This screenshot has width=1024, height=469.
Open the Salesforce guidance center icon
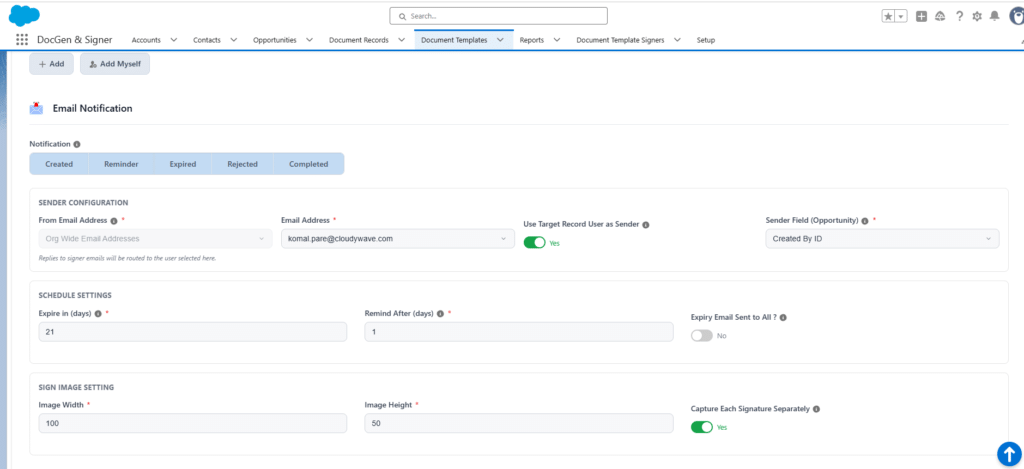pyautogui.click(x=940, y=16)
